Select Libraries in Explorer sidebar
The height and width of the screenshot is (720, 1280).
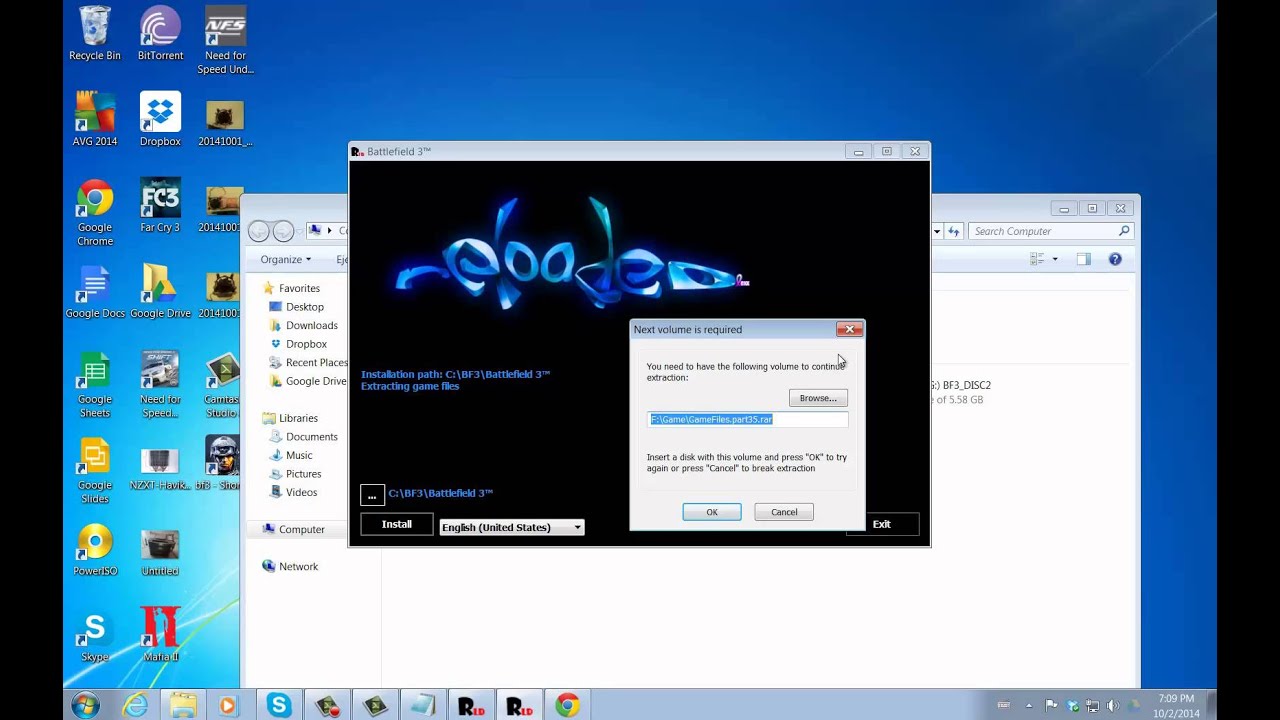(x=298, y=418)
